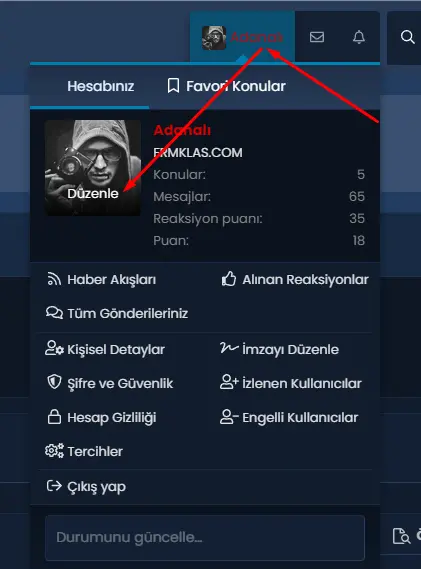Click the padlock icon for Hesap Gizliliği
The image size is (421, 569).
pos(54,417)
